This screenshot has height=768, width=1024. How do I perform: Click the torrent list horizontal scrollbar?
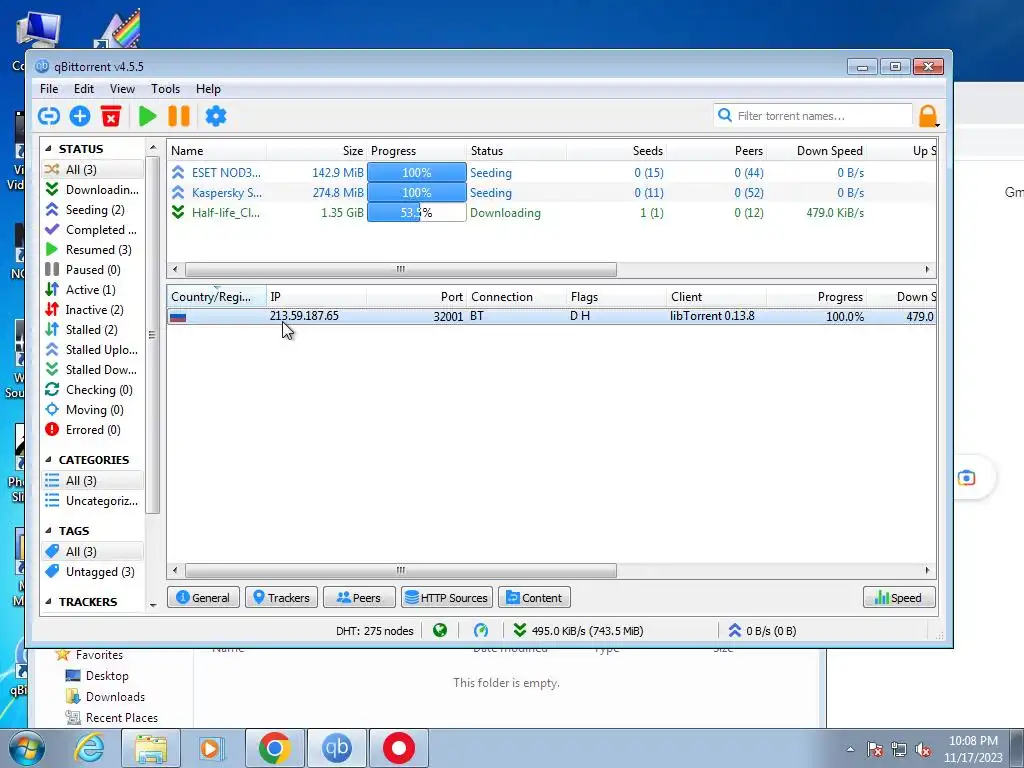click(400, 269)
